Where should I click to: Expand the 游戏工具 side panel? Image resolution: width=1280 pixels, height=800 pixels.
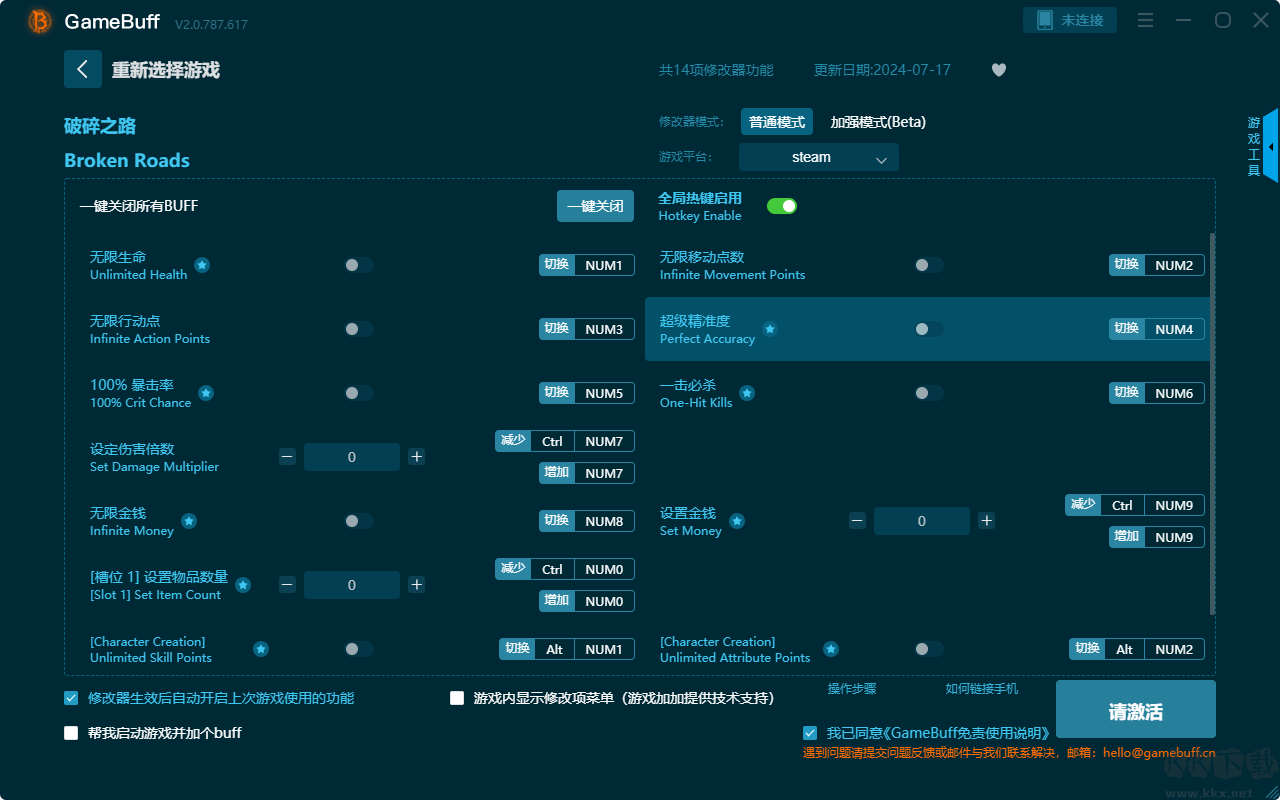click(1270, 146)
